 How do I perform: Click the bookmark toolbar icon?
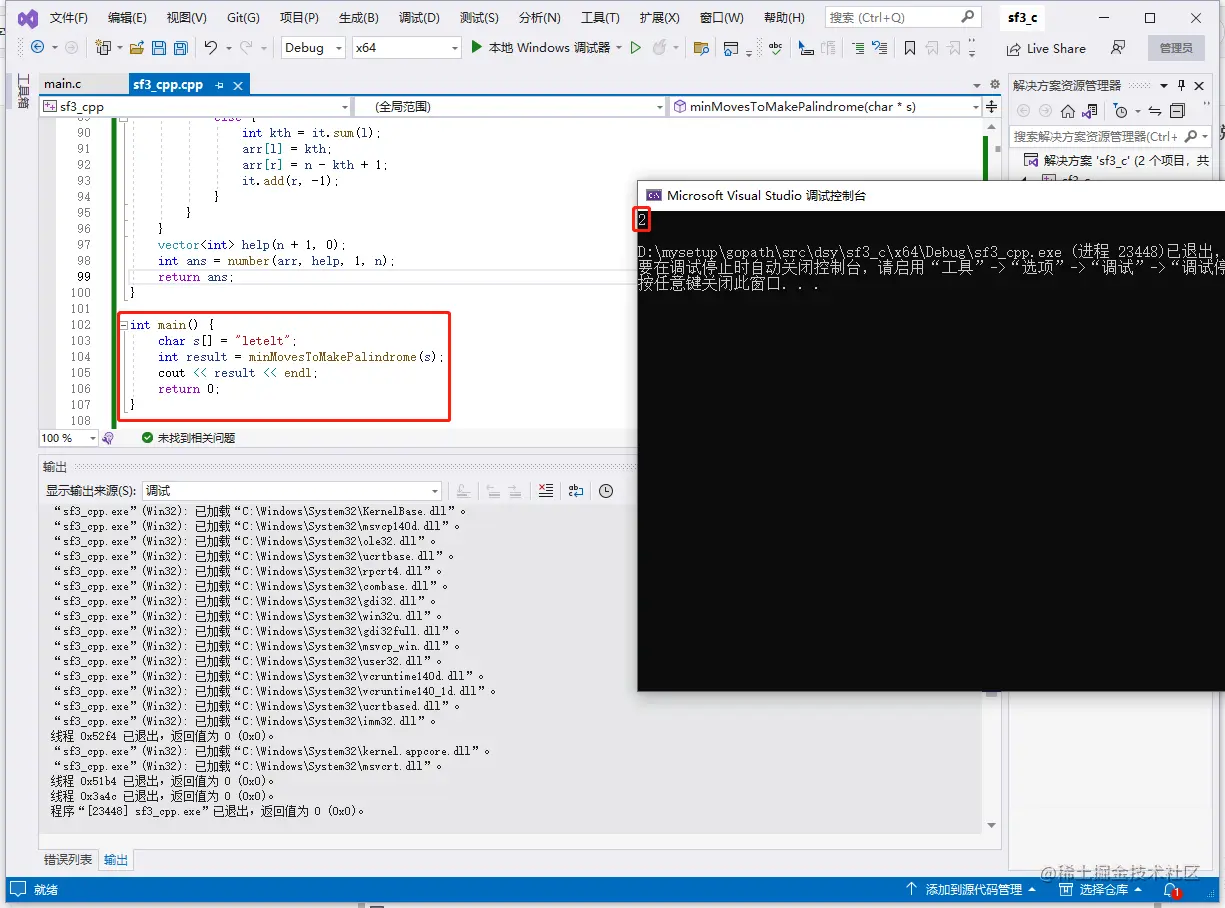(909, 48)
